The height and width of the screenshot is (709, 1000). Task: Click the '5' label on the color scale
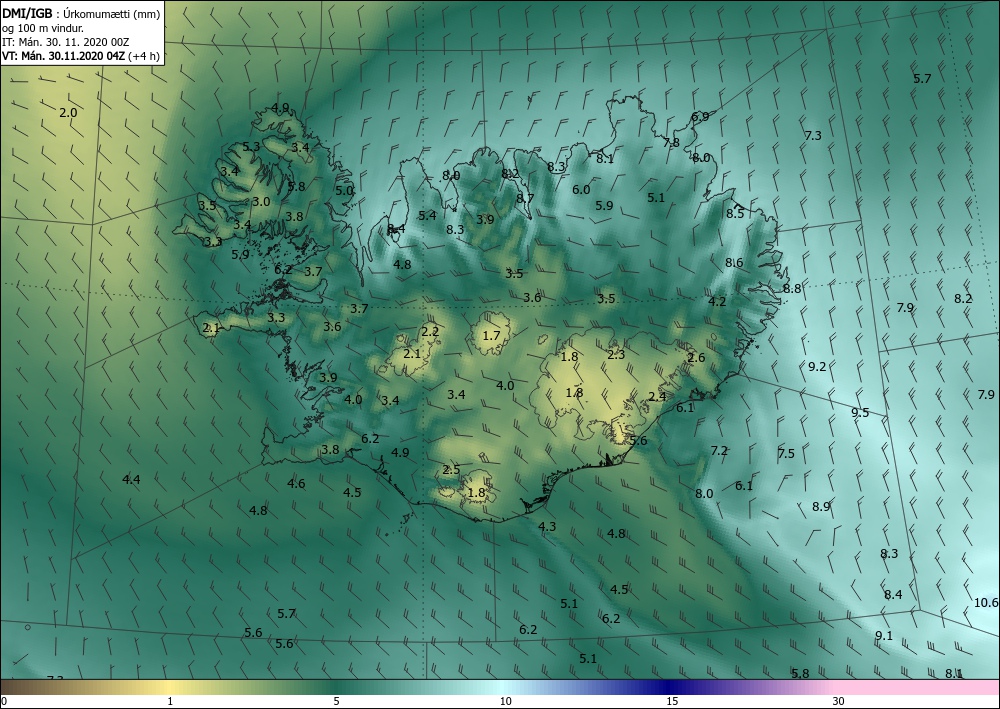click(x=336, y=701)
